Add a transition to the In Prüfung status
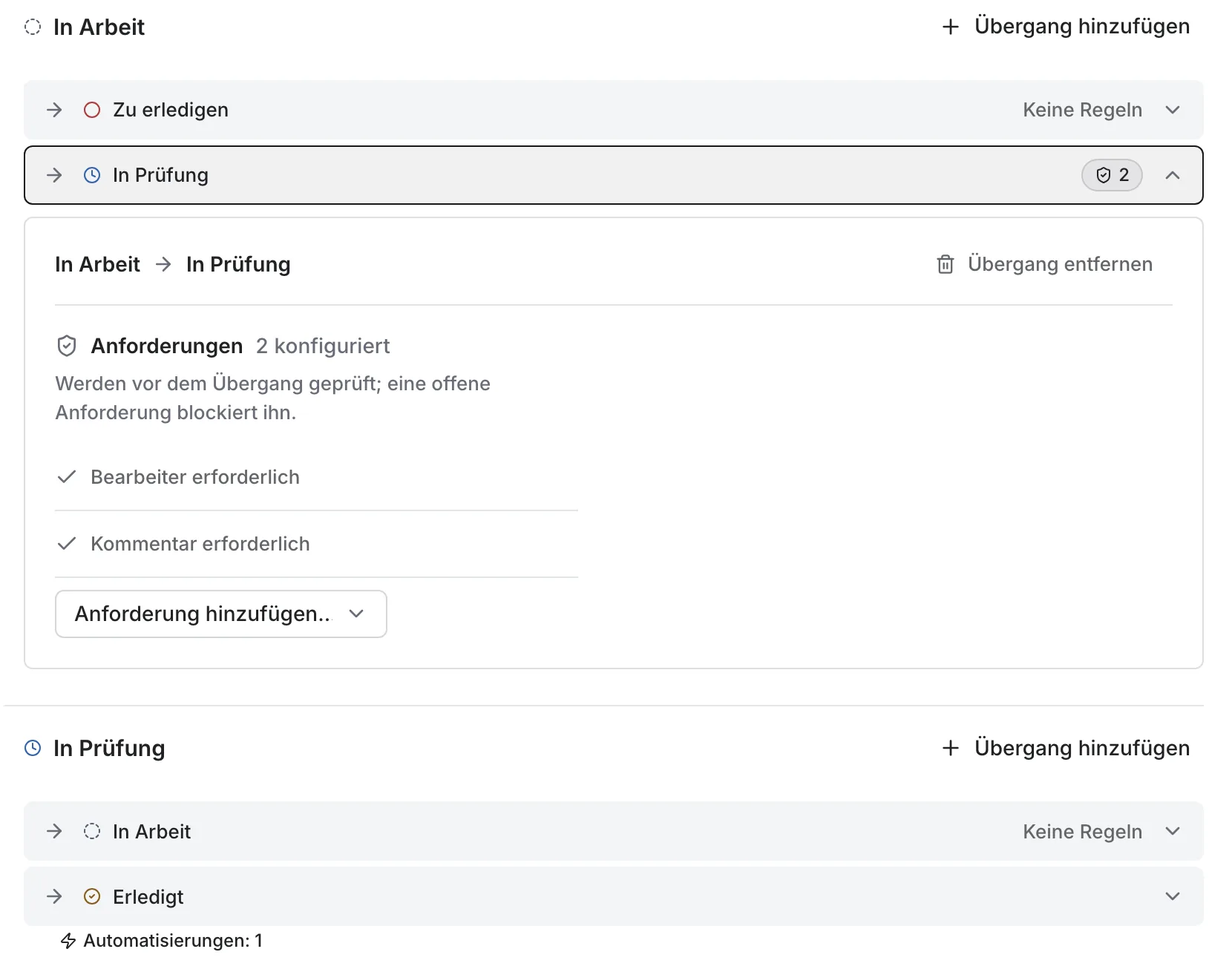This screenshot has height=969, width=1232. (1065, 748)
